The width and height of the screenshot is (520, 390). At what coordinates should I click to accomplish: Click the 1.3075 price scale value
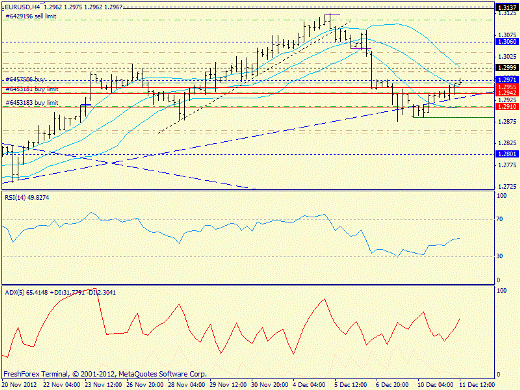tap(507, 35)
